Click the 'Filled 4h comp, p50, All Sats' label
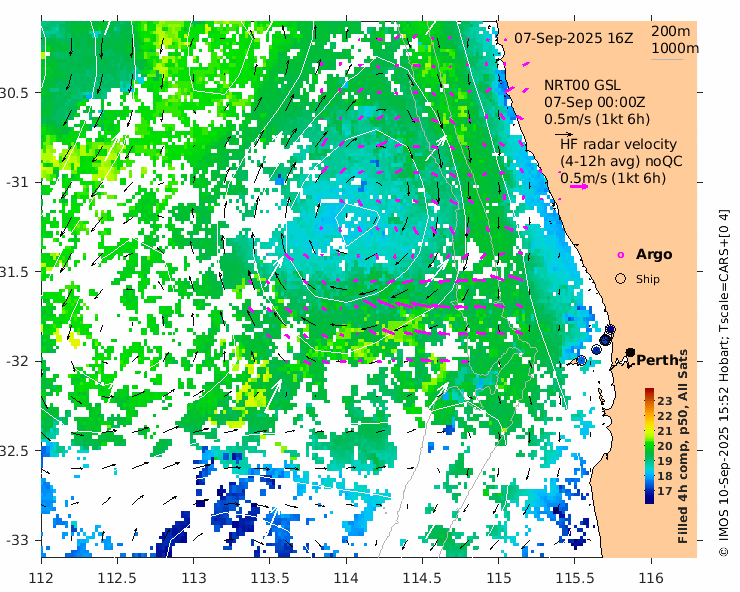Screen dimensions: 740x592 click(683, 446)
